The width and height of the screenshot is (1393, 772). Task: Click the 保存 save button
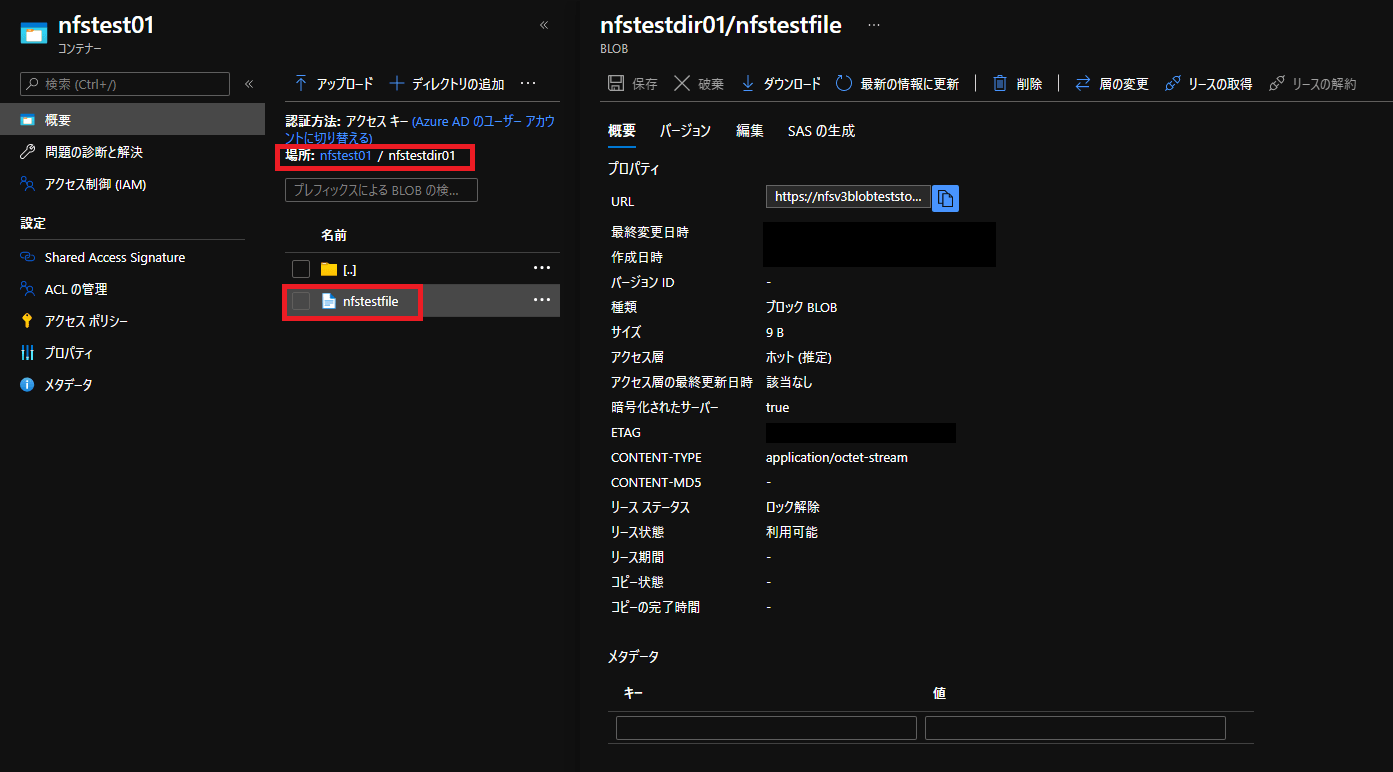point(633,84)
